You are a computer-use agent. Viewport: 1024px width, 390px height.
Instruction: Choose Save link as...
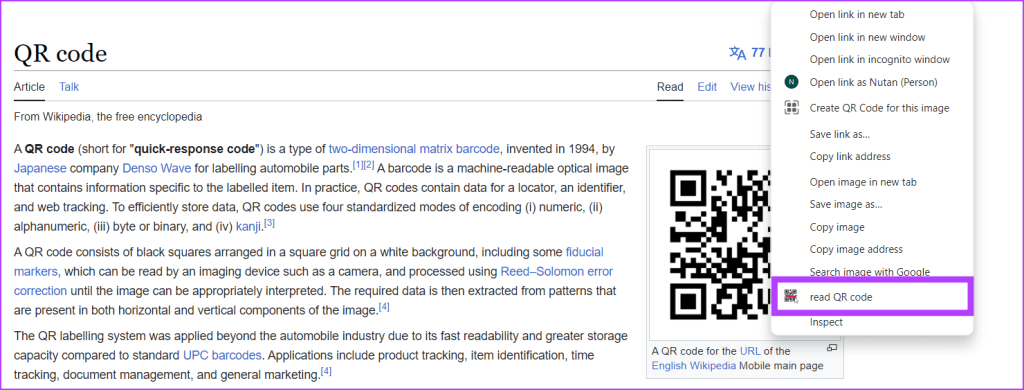point(839,134)
